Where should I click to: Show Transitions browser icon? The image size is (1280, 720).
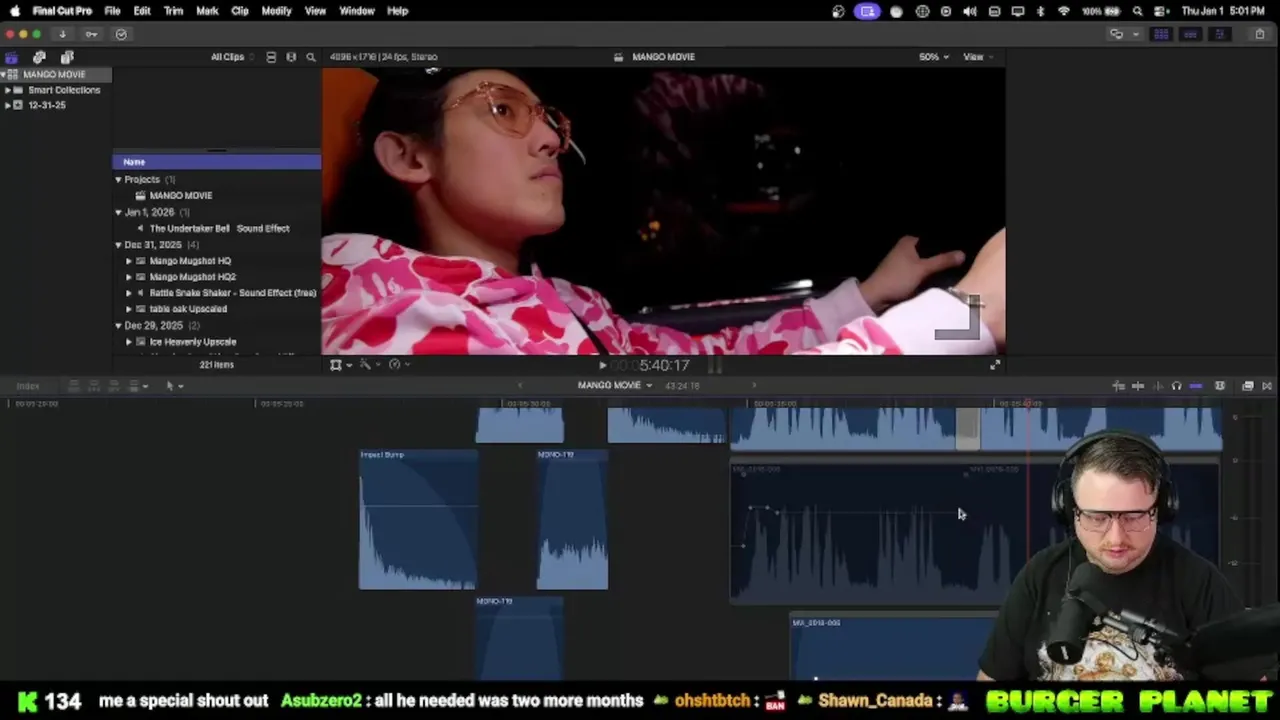tap(1267, 386)
